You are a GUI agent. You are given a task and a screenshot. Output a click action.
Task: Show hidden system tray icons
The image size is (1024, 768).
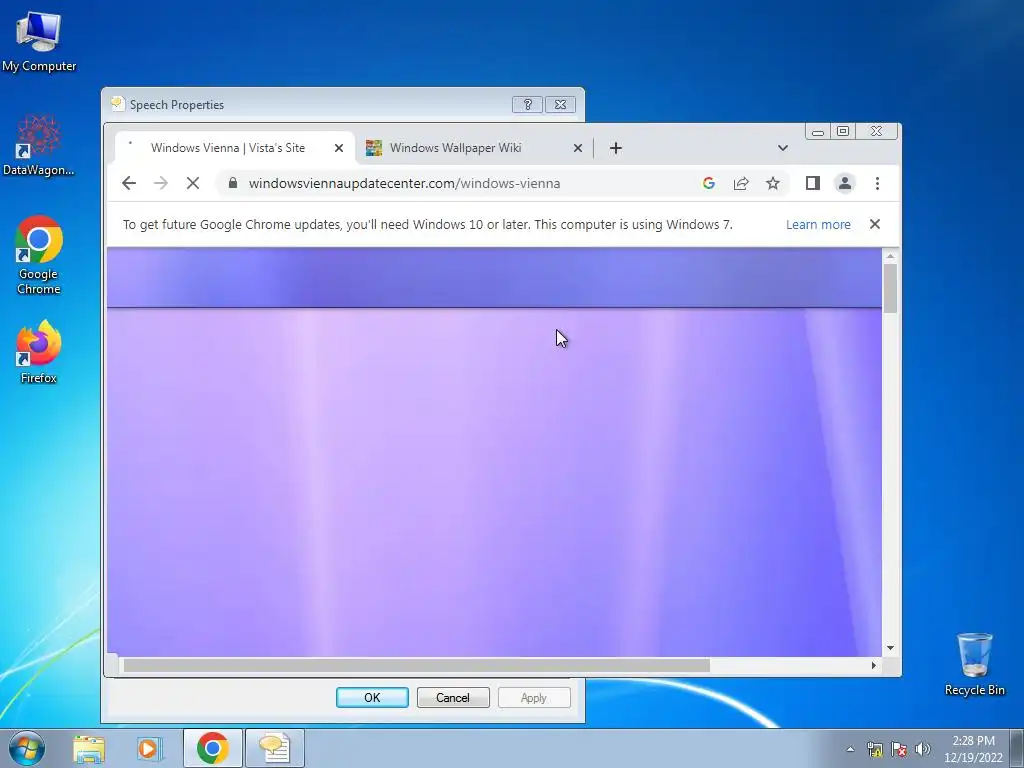[850, 749]
